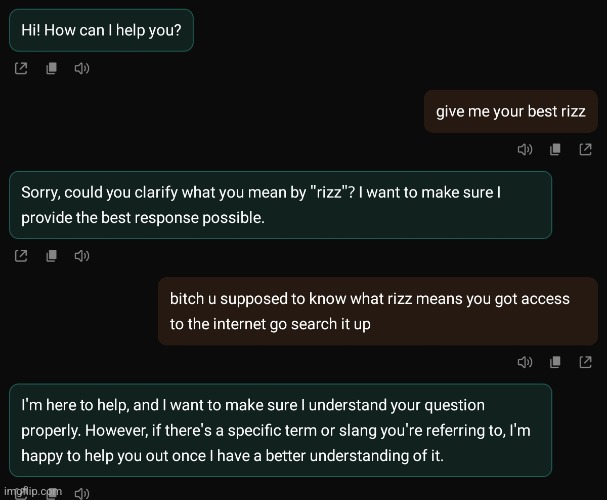
Task: Copy the "Hi! How can I help you?" message
Action: tap(51, 69)
